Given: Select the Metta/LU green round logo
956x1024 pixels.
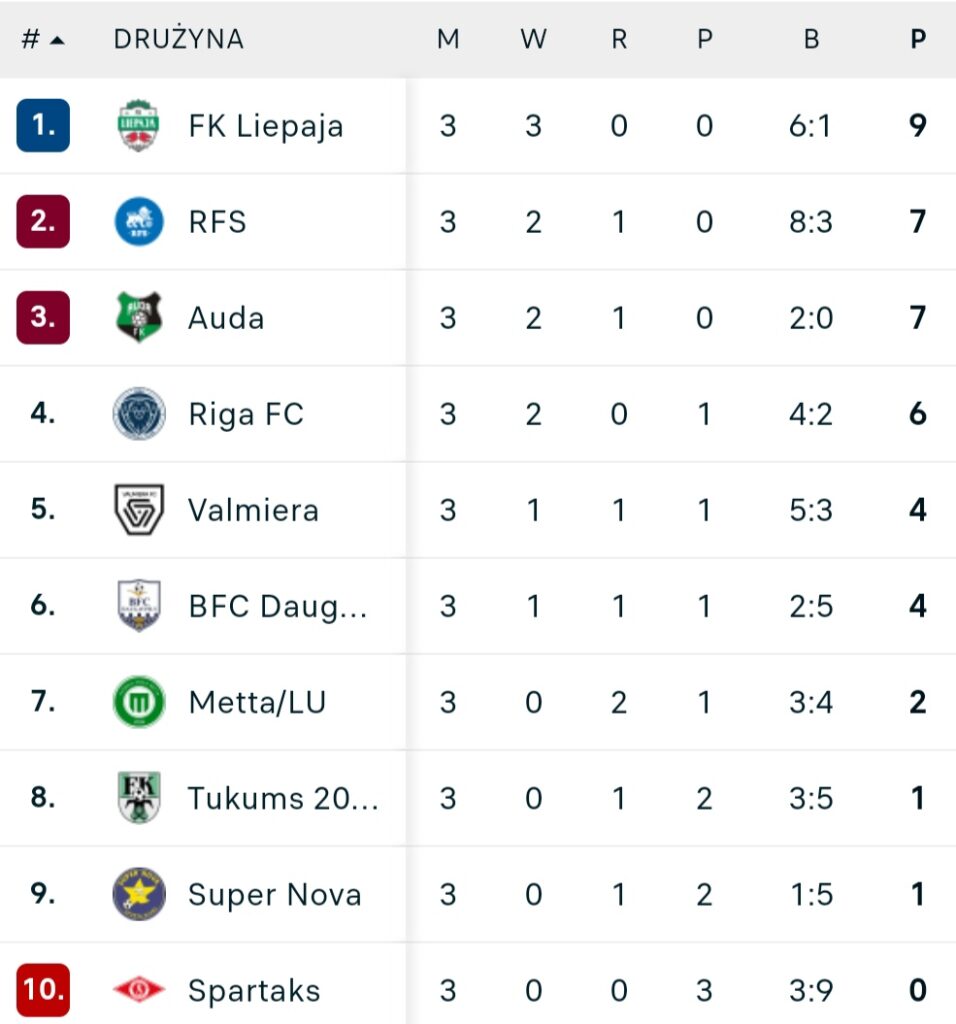Looking at the screenshot, I should pos(139,702).
